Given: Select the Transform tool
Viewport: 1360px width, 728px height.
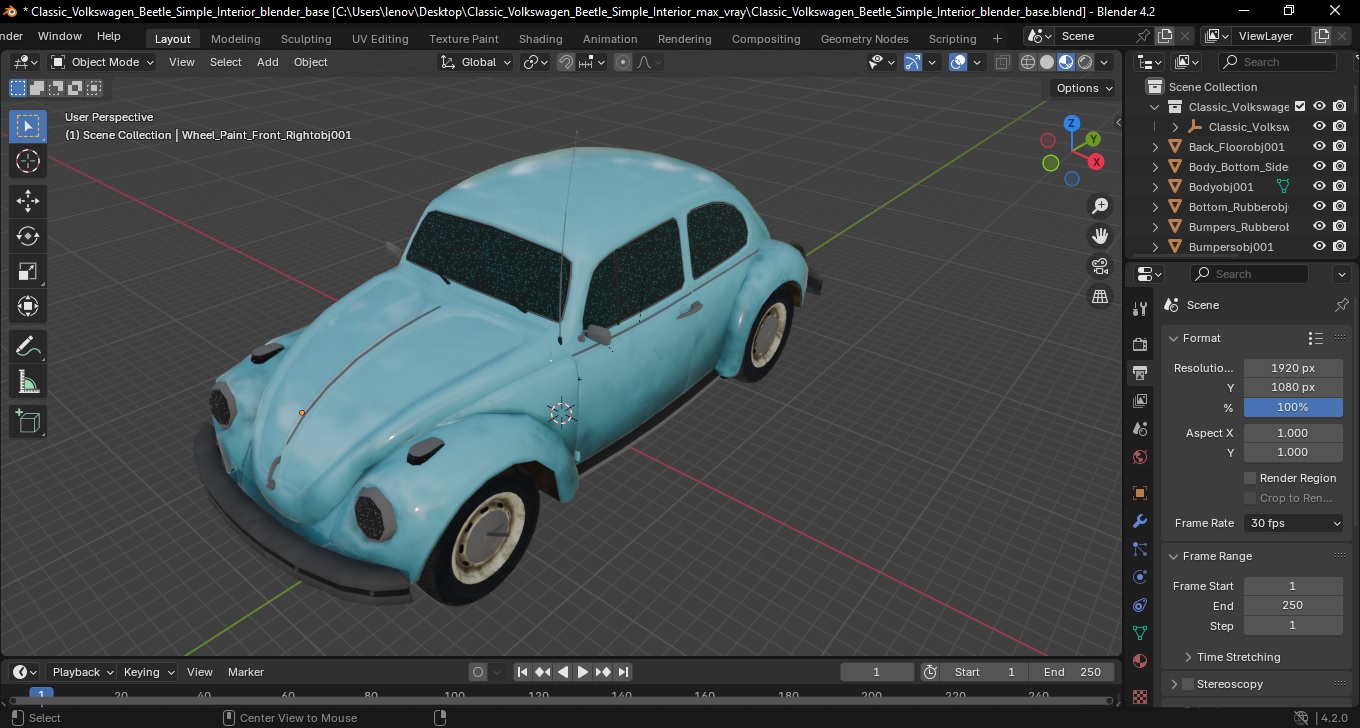Looking at the screenshot, I should pyautogui.click(x=28, y=306).
